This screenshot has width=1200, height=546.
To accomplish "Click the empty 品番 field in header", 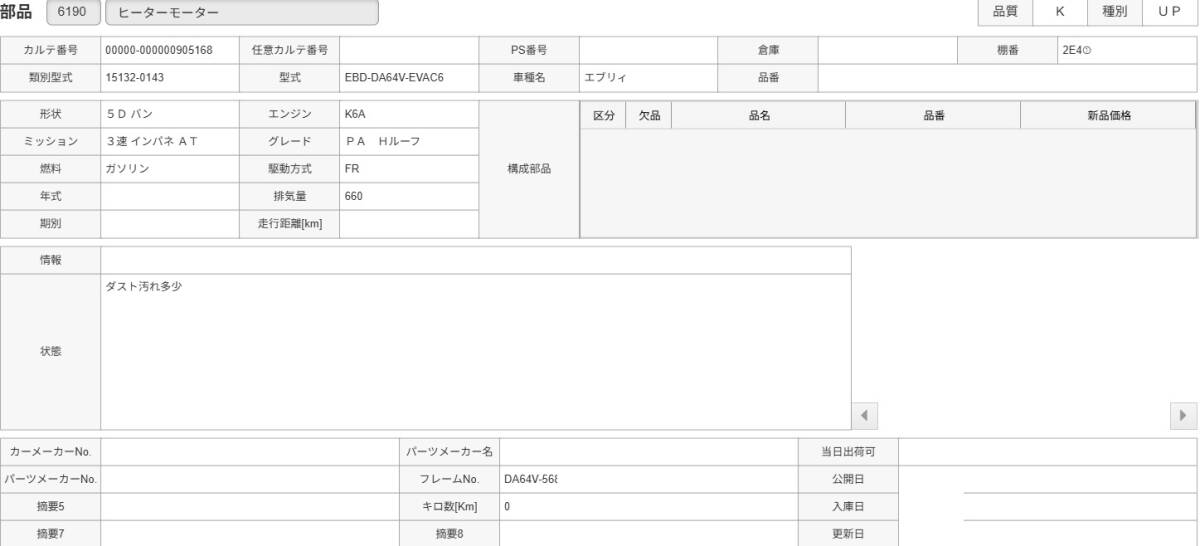I will tap(1007, 77).
